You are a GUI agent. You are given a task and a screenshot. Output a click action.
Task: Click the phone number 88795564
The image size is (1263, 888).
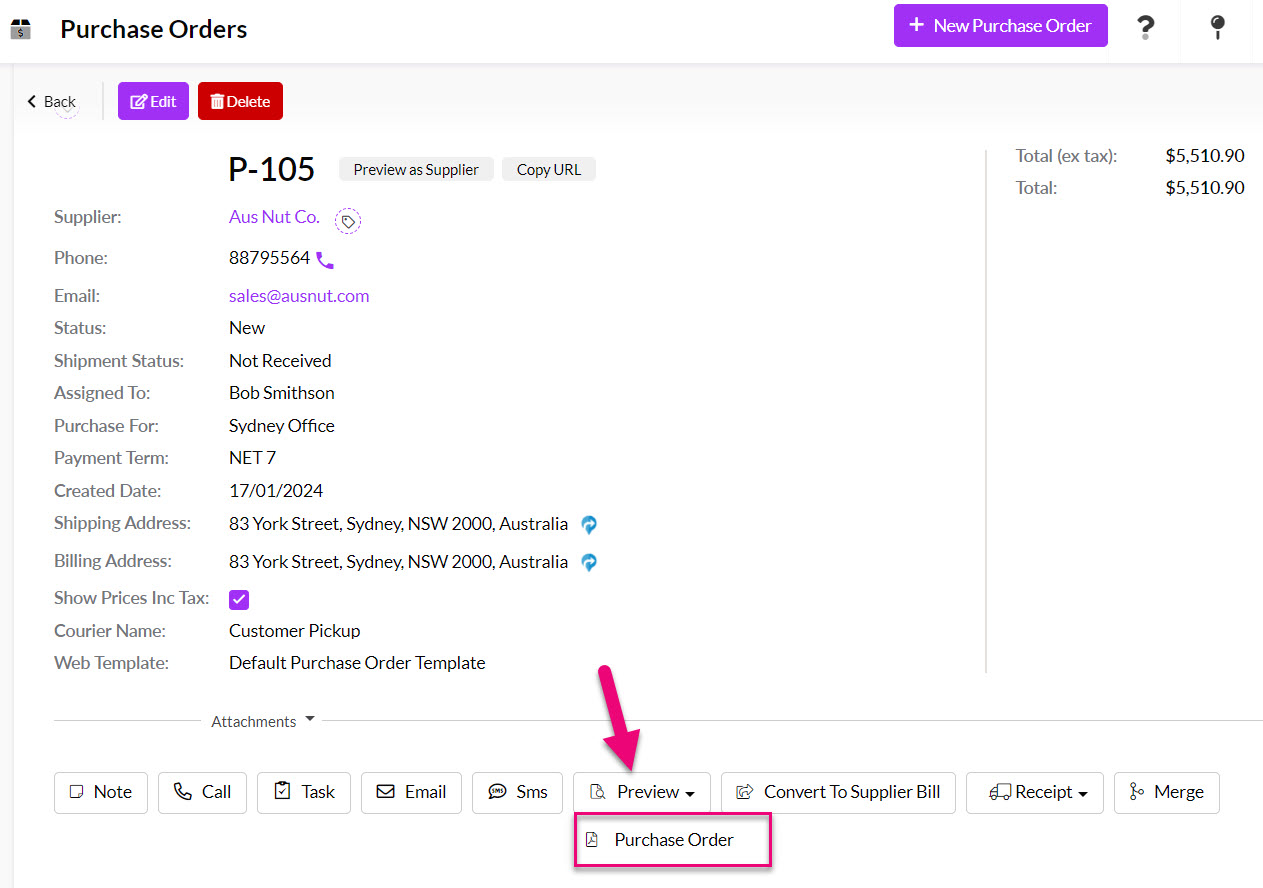269,258
